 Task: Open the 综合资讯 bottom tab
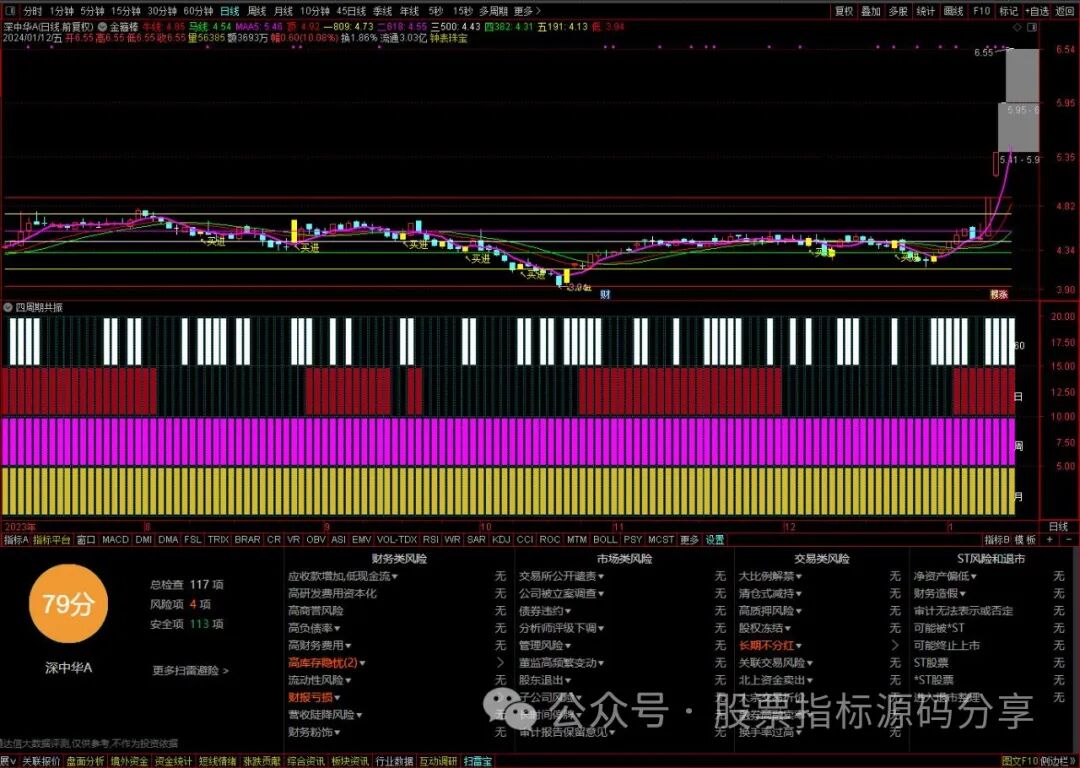point(306,761)
